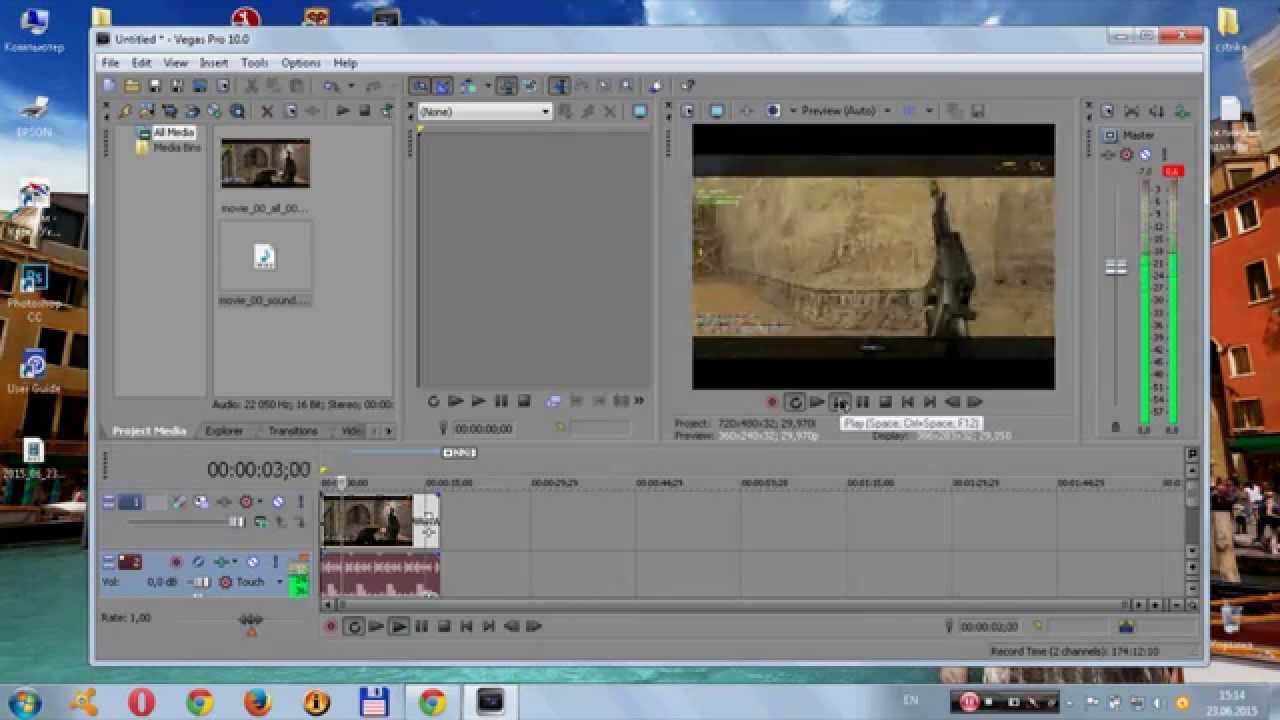Screen dimensions: 1280x720
Task: Click Copy snapshot to clipboard icon
Action: (x=954, y=111)
